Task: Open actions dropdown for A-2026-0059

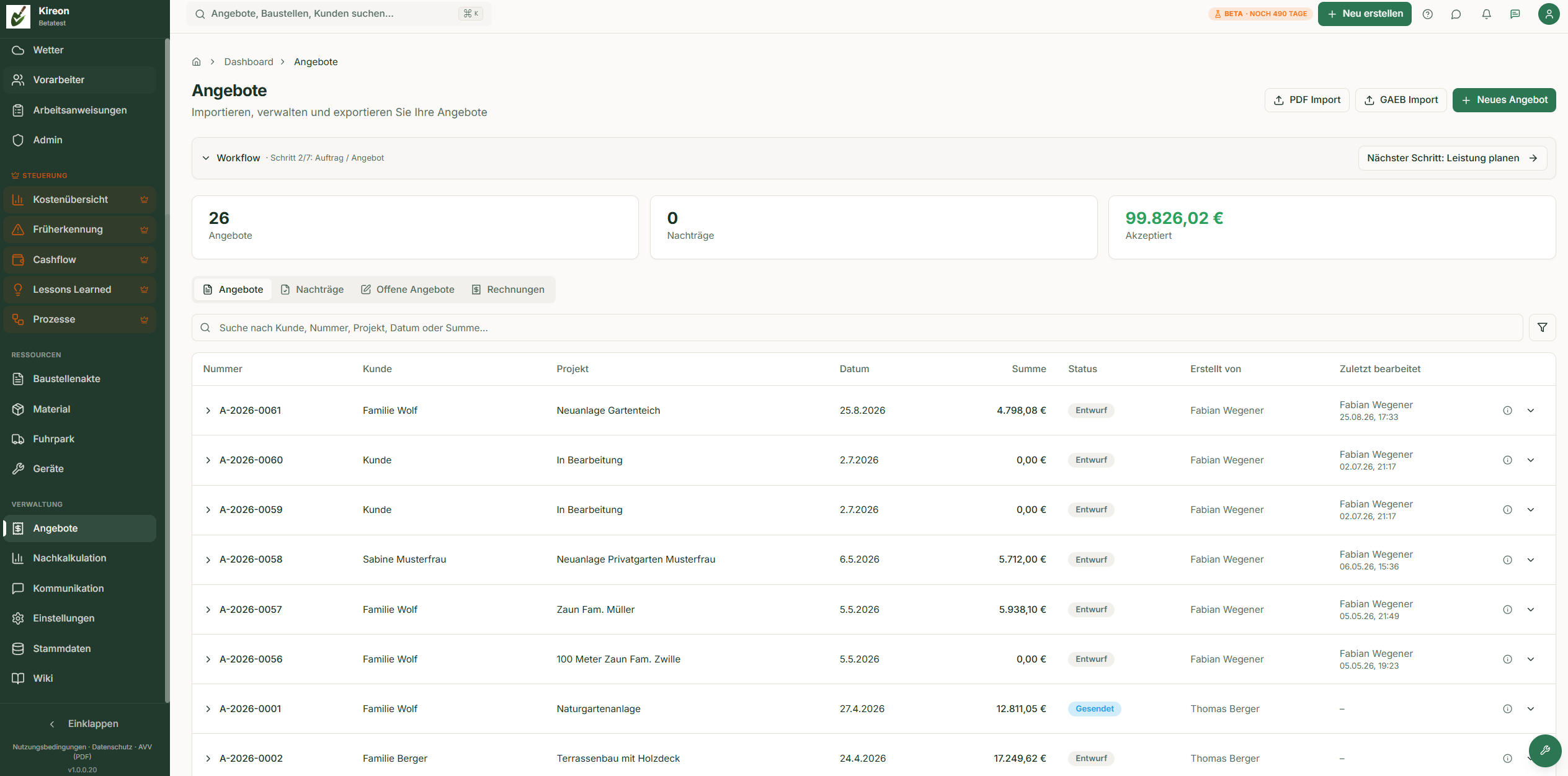Action: click(1531, 510)
